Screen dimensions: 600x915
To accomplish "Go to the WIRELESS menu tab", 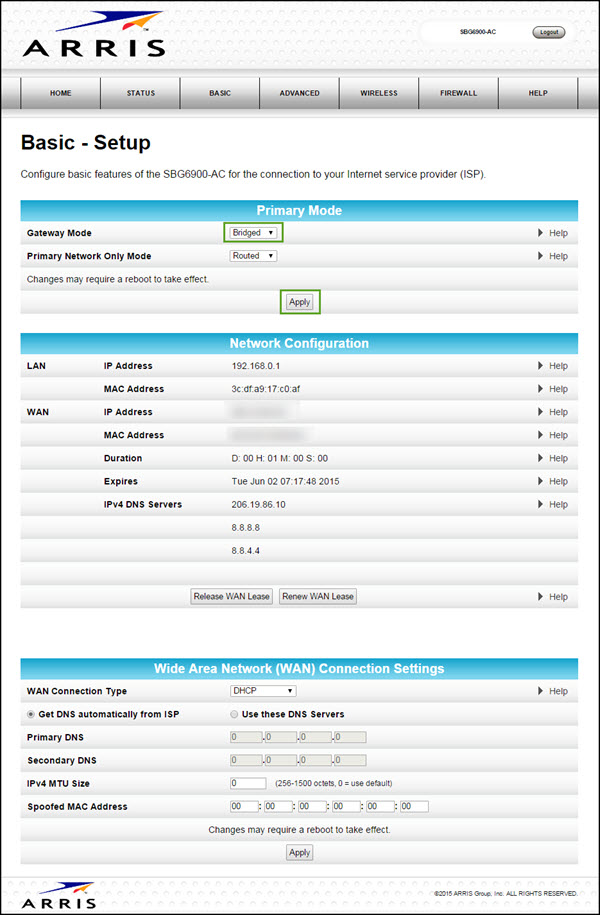I will click(379, 93).
